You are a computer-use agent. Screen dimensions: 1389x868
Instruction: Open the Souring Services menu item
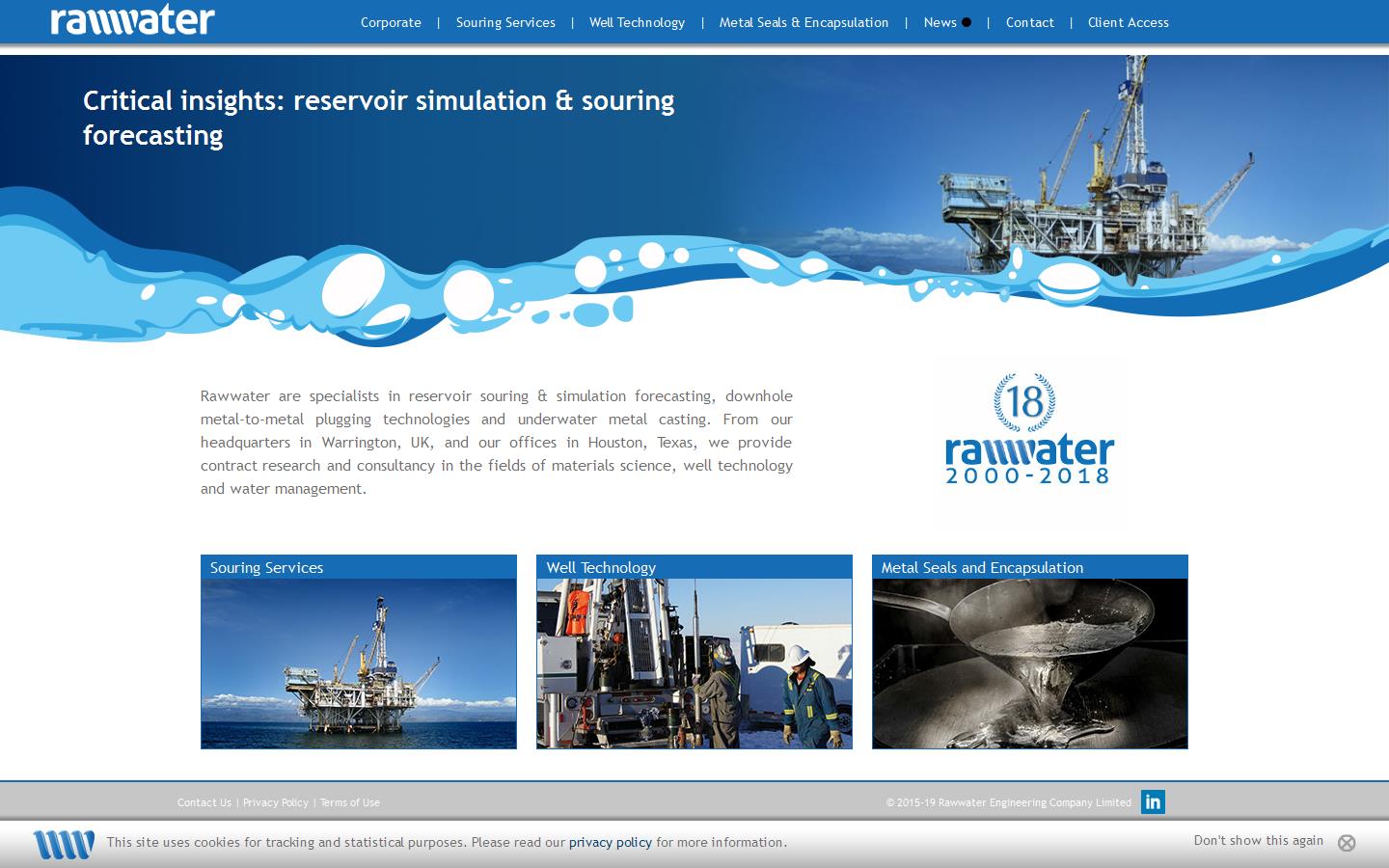click(x=505, y=22)
